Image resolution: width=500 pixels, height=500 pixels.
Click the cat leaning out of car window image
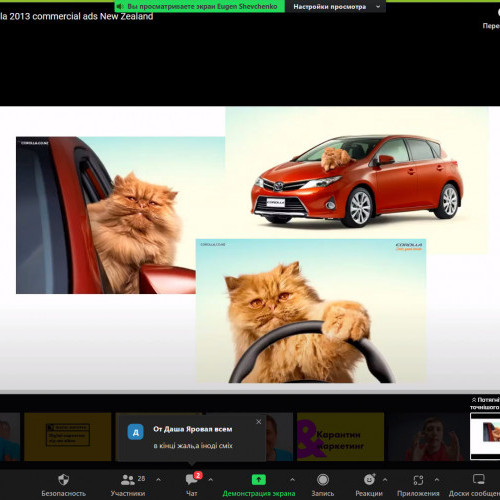click(106, 215)
